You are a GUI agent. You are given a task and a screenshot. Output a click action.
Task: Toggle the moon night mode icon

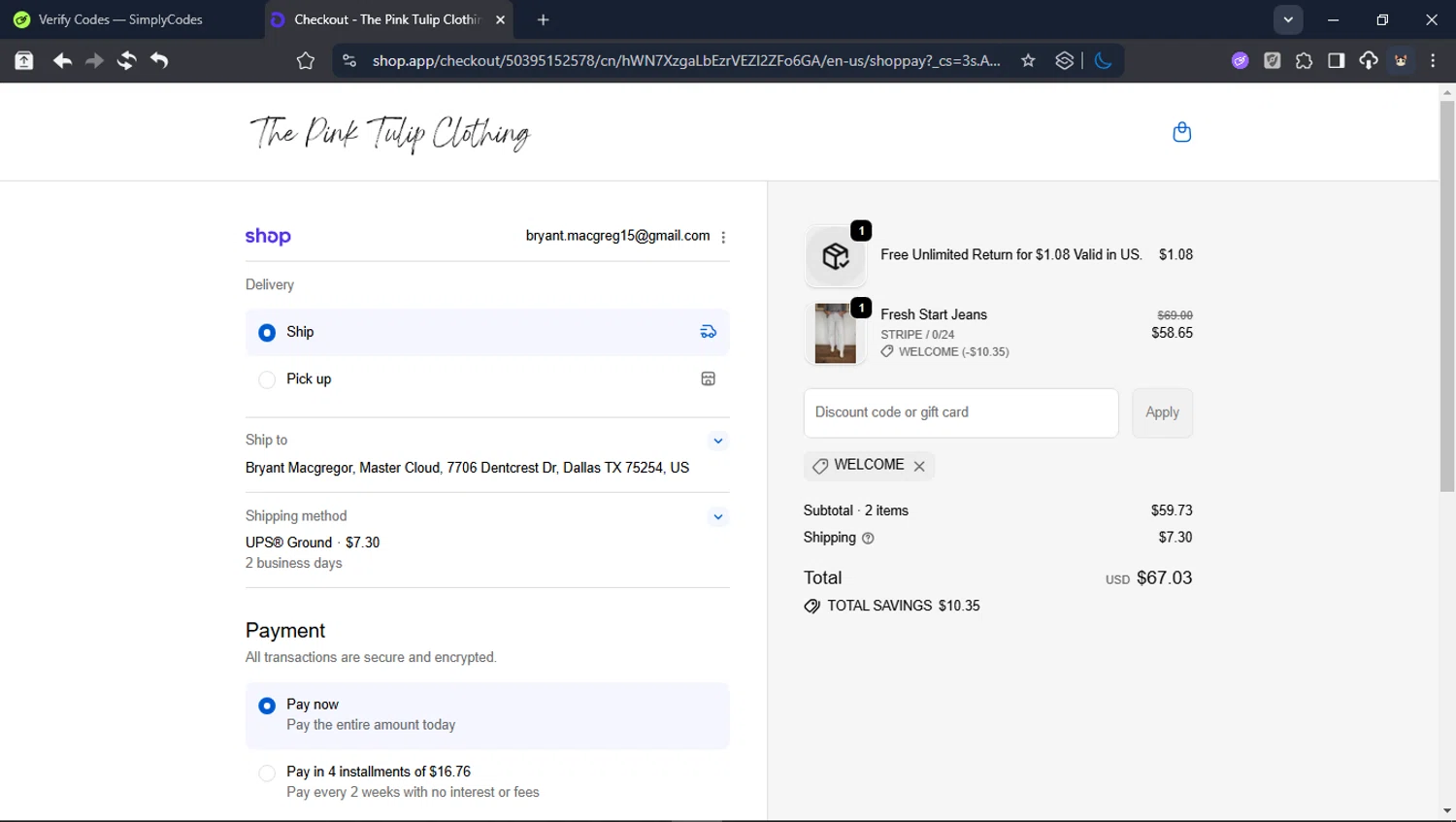pyautogui.click(x=1103, y=61)
